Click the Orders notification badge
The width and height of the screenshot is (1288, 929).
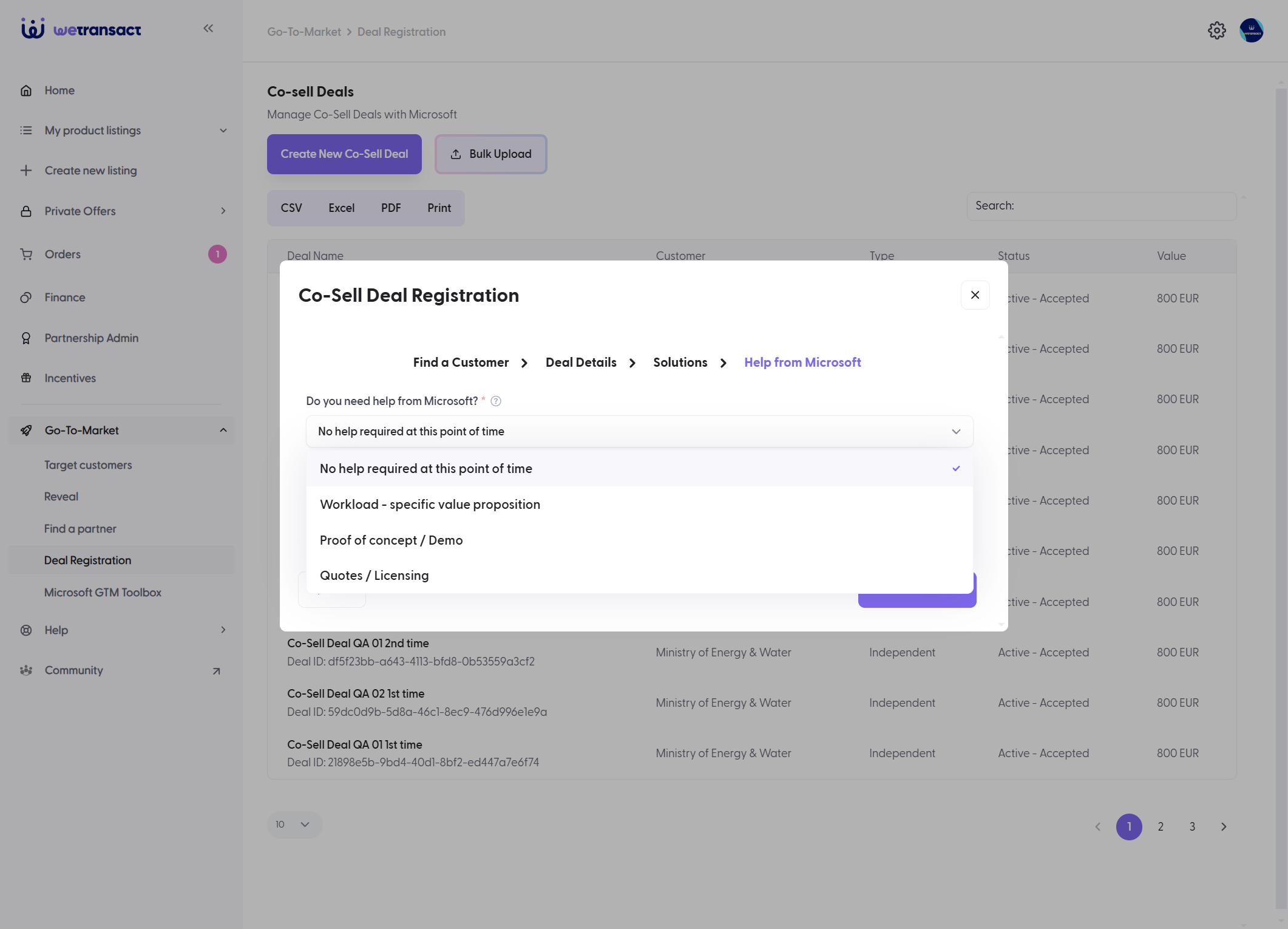tap(217, 254)
